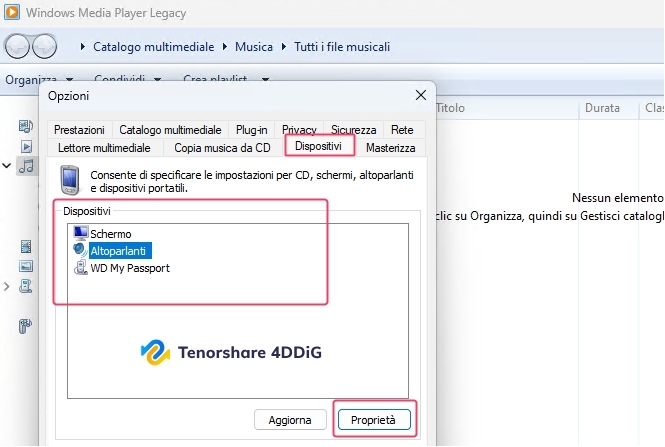Click Musica in the breadcrumb
Image resolution: width=665 pixels, height=447 pixels.
tap(254, 47)
